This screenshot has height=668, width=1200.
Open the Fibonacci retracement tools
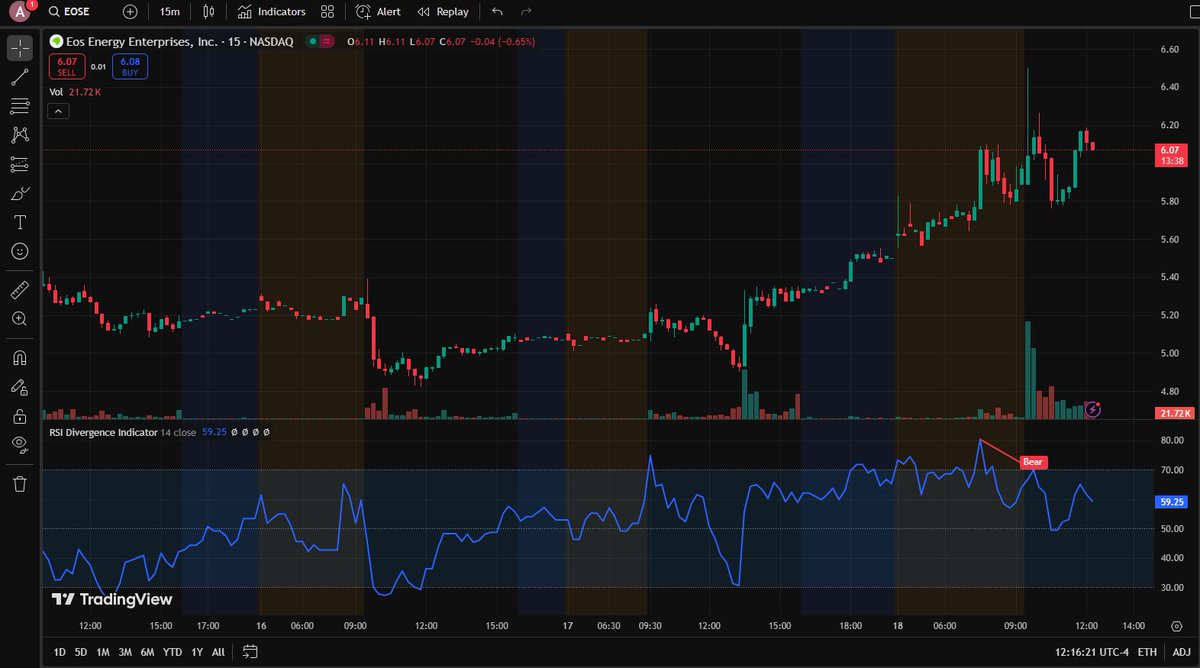(20, 106)
